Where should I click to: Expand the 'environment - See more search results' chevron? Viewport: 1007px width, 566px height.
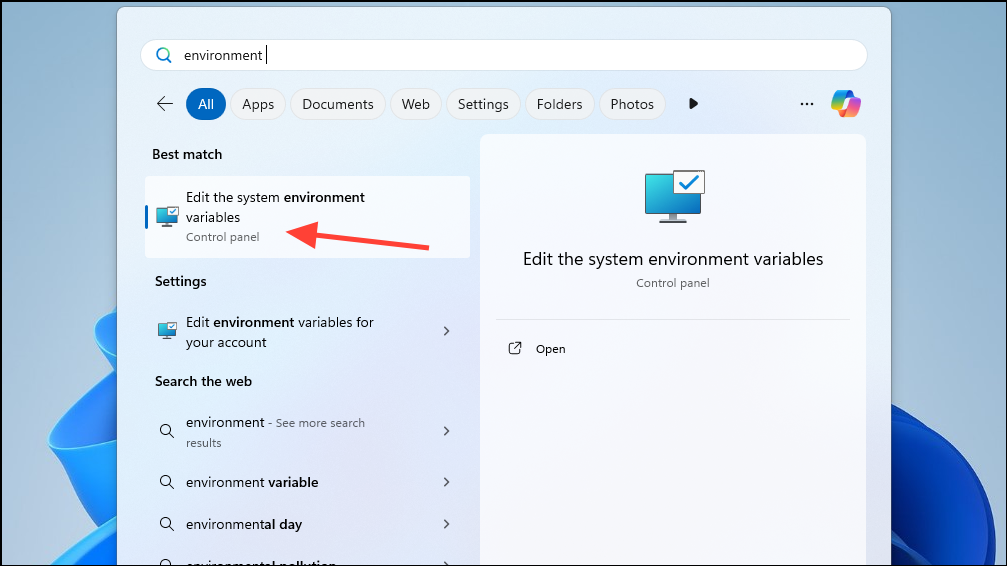click(446, 431)
